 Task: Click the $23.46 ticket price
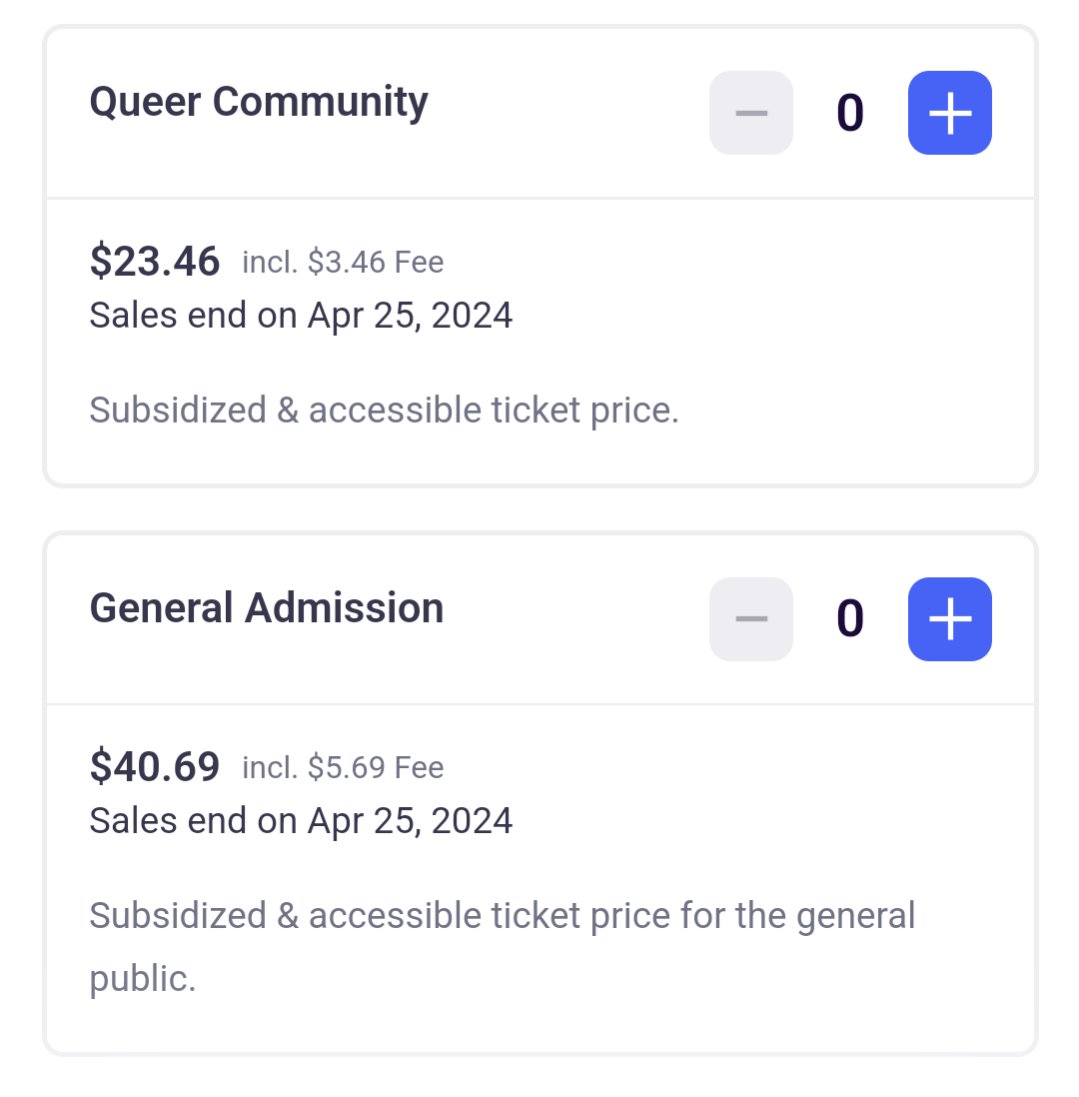(154, 261)
